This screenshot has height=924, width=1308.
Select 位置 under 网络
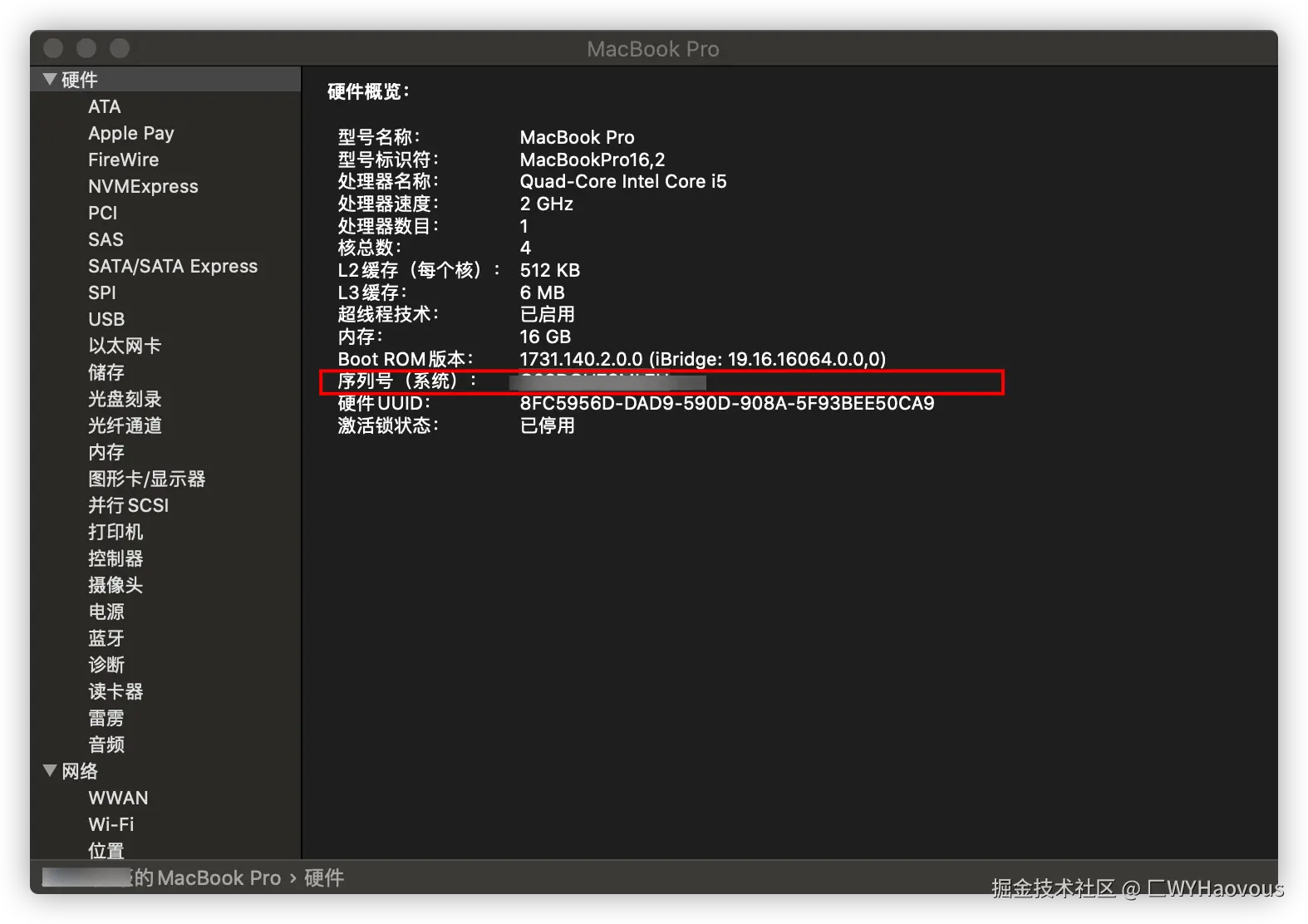click(x=106, y=850)
